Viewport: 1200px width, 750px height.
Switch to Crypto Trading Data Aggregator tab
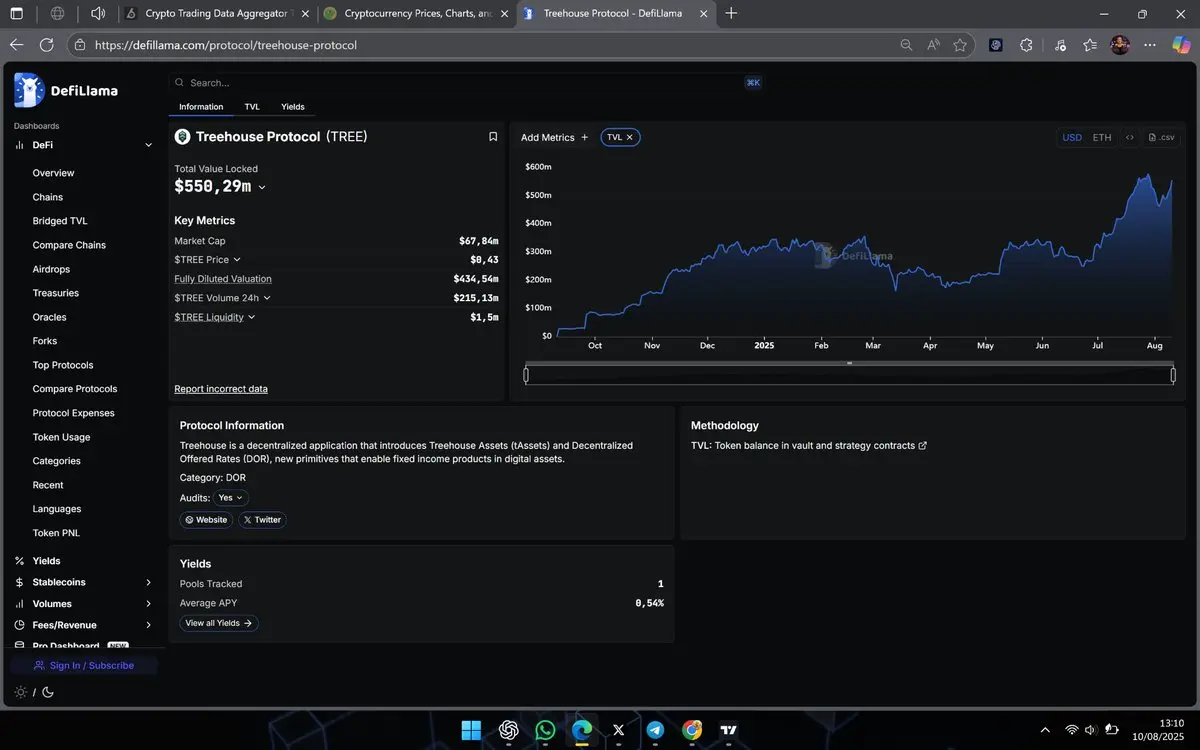pos(216,14)
